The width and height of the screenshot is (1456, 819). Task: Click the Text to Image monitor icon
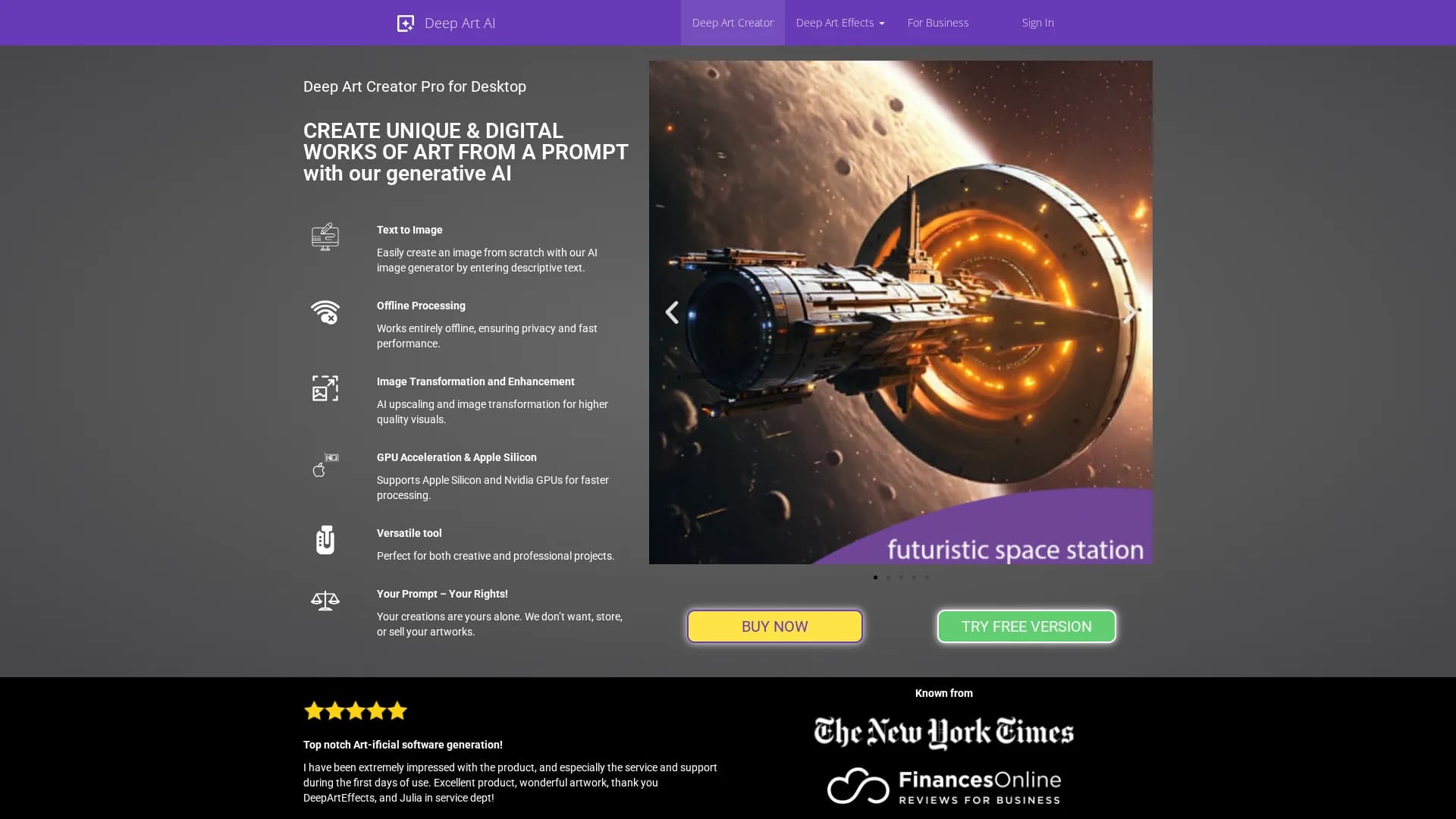coord(325,237)
